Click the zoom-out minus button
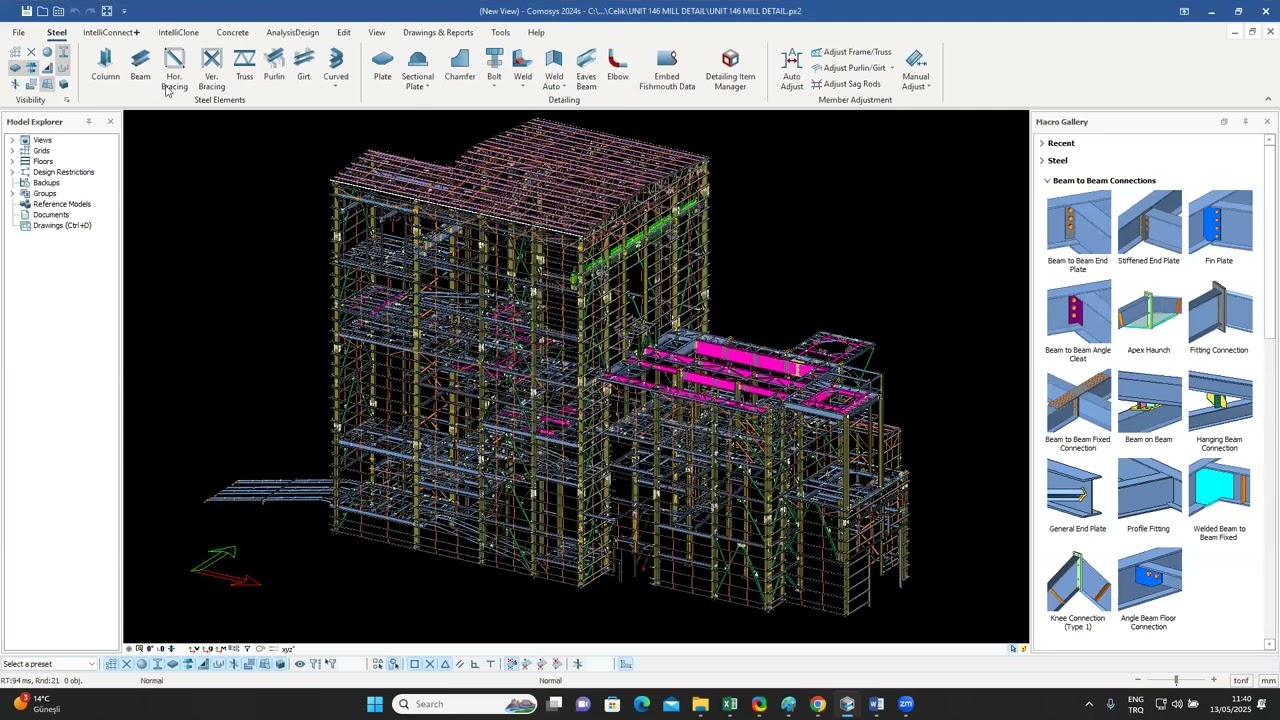 tap(1137, 681)
